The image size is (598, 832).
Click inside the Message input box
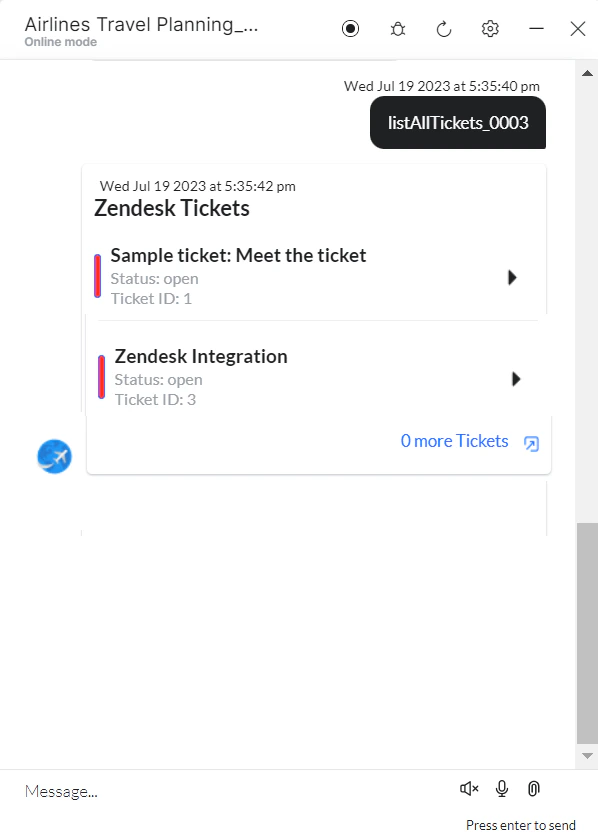[200, 790]
